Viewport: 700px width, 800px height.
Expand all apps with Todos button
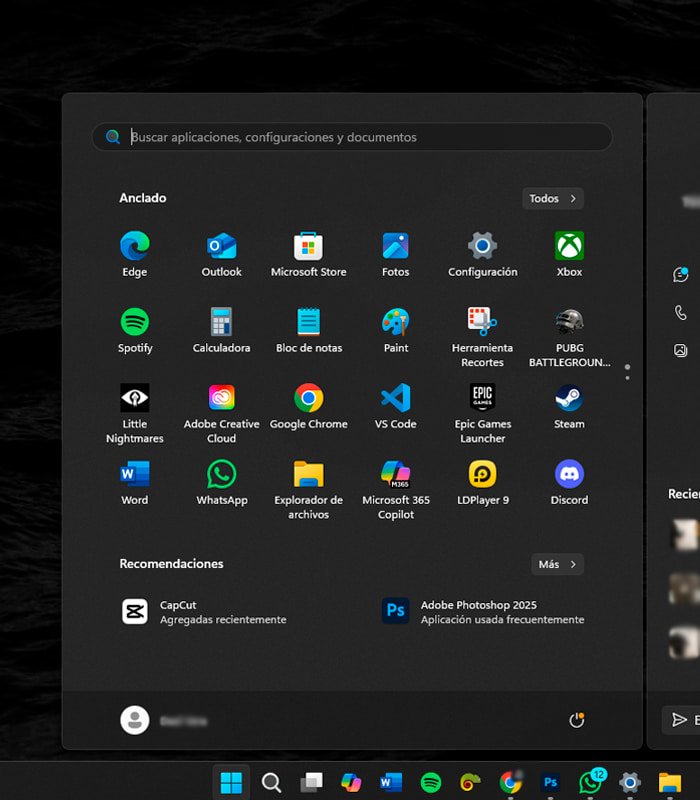[x=553, y=198]
